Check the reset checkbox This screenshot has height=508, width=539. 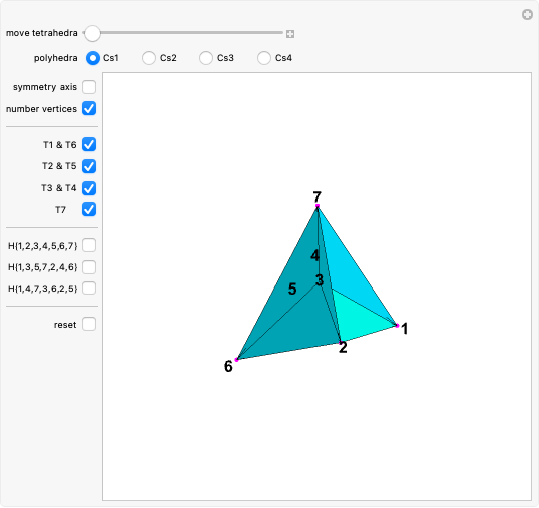tap(89, 324)
